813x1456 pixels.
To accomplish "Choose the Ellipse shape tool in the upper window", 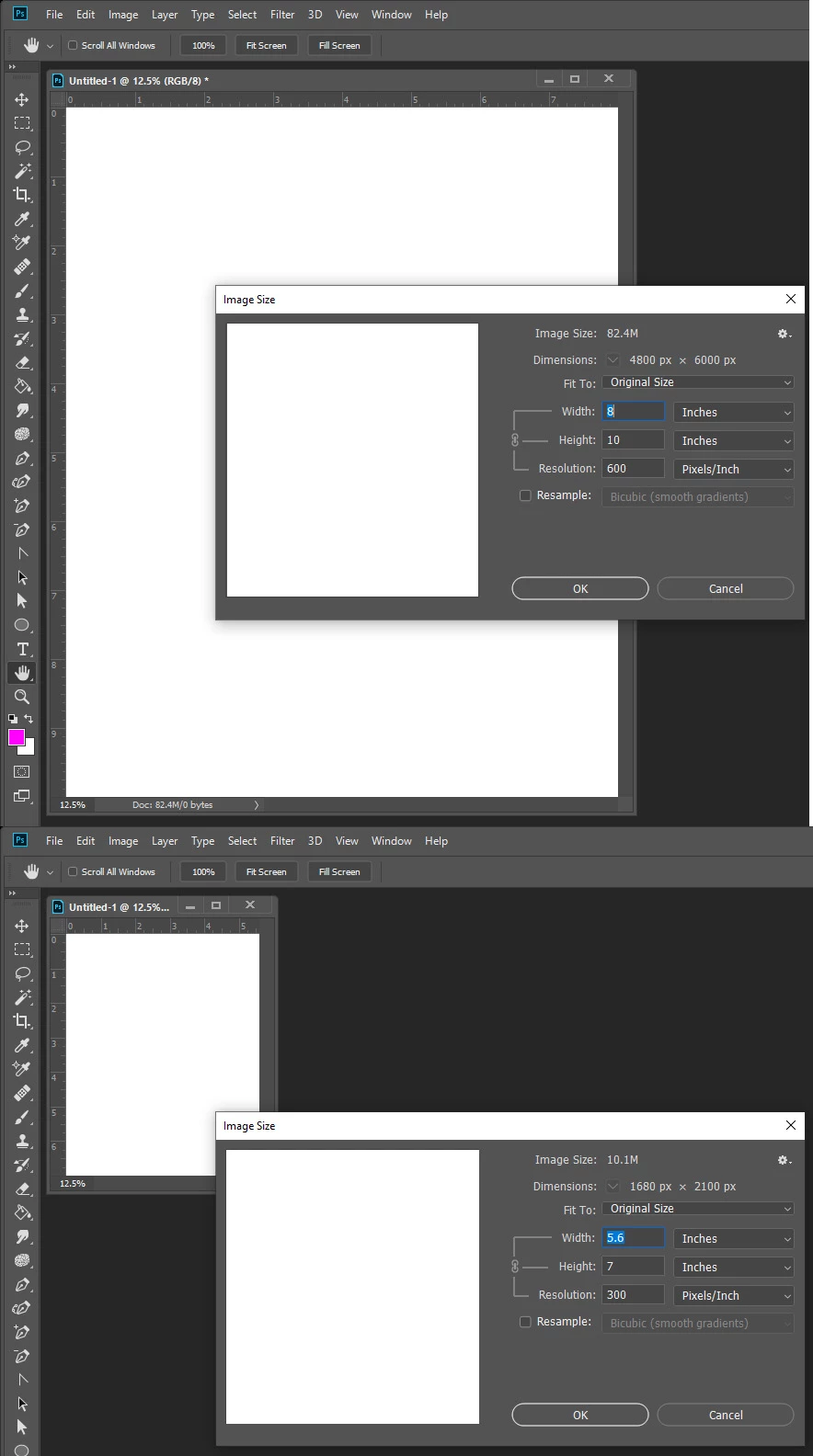I will pos(22,625).
